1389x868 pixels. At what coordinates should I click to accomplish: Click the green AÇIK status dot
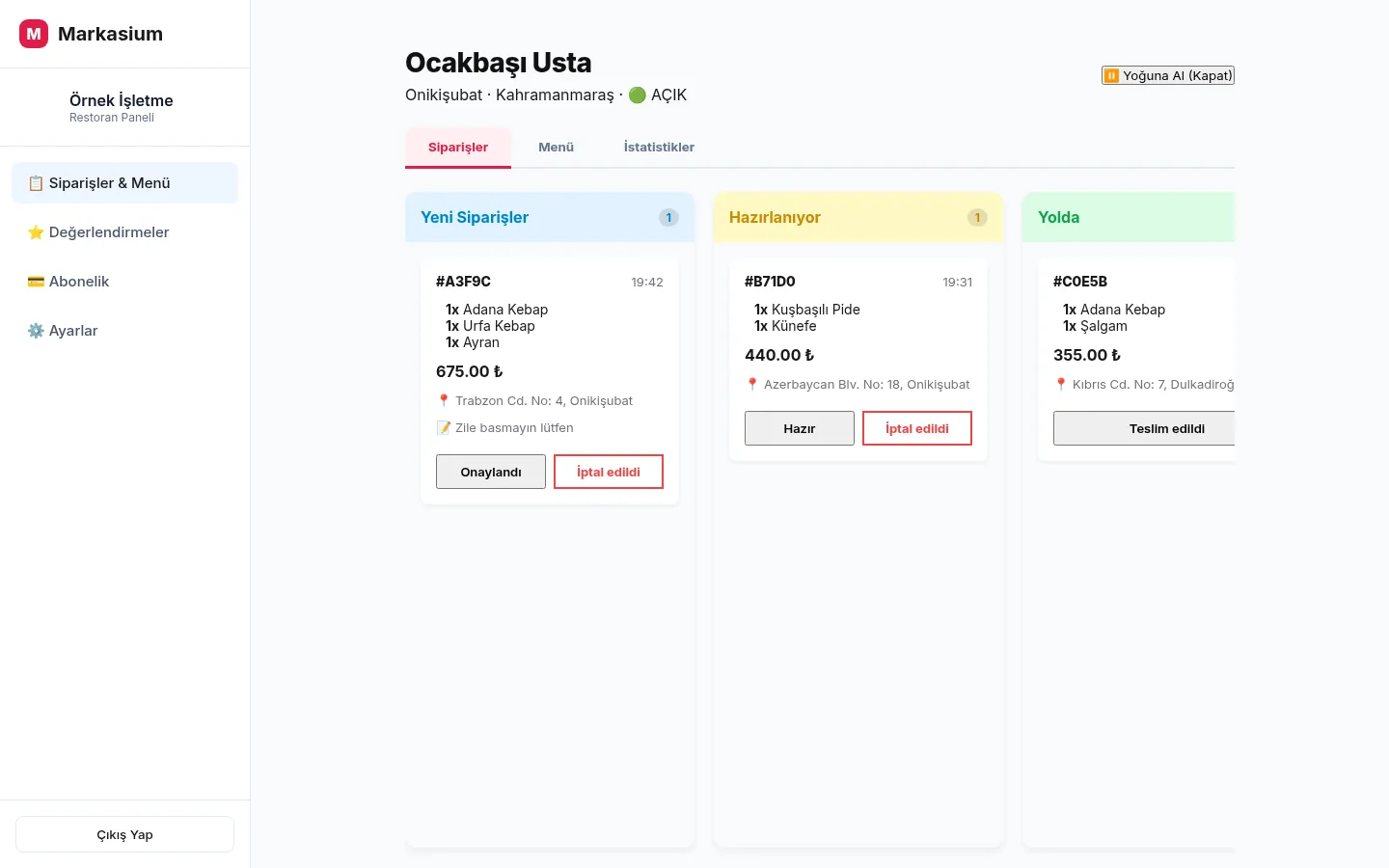click(x=637, y=95)
